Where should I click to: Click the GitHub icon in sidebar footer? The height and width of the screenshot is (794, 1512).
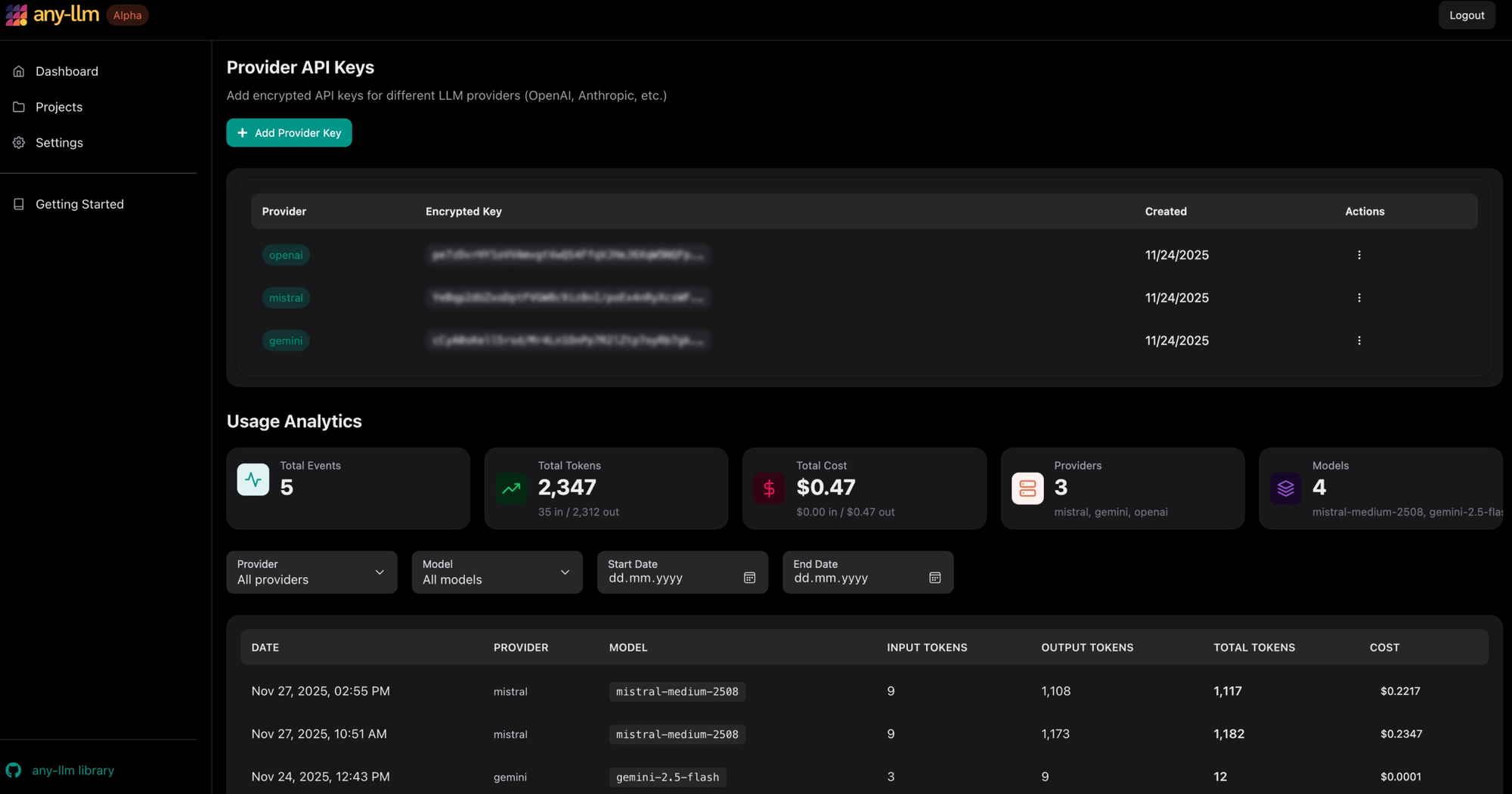coord(14,770)
